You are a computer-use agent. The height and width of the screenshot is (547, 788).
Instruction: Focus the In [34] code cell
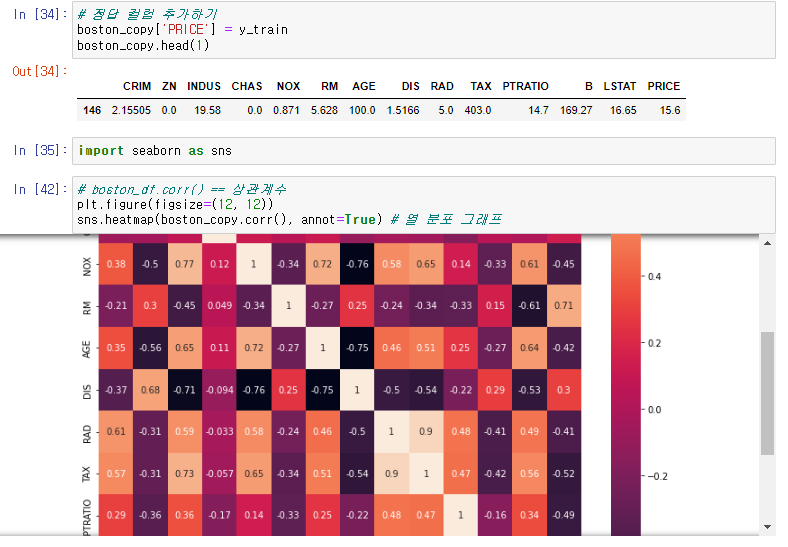click(424, 30)
